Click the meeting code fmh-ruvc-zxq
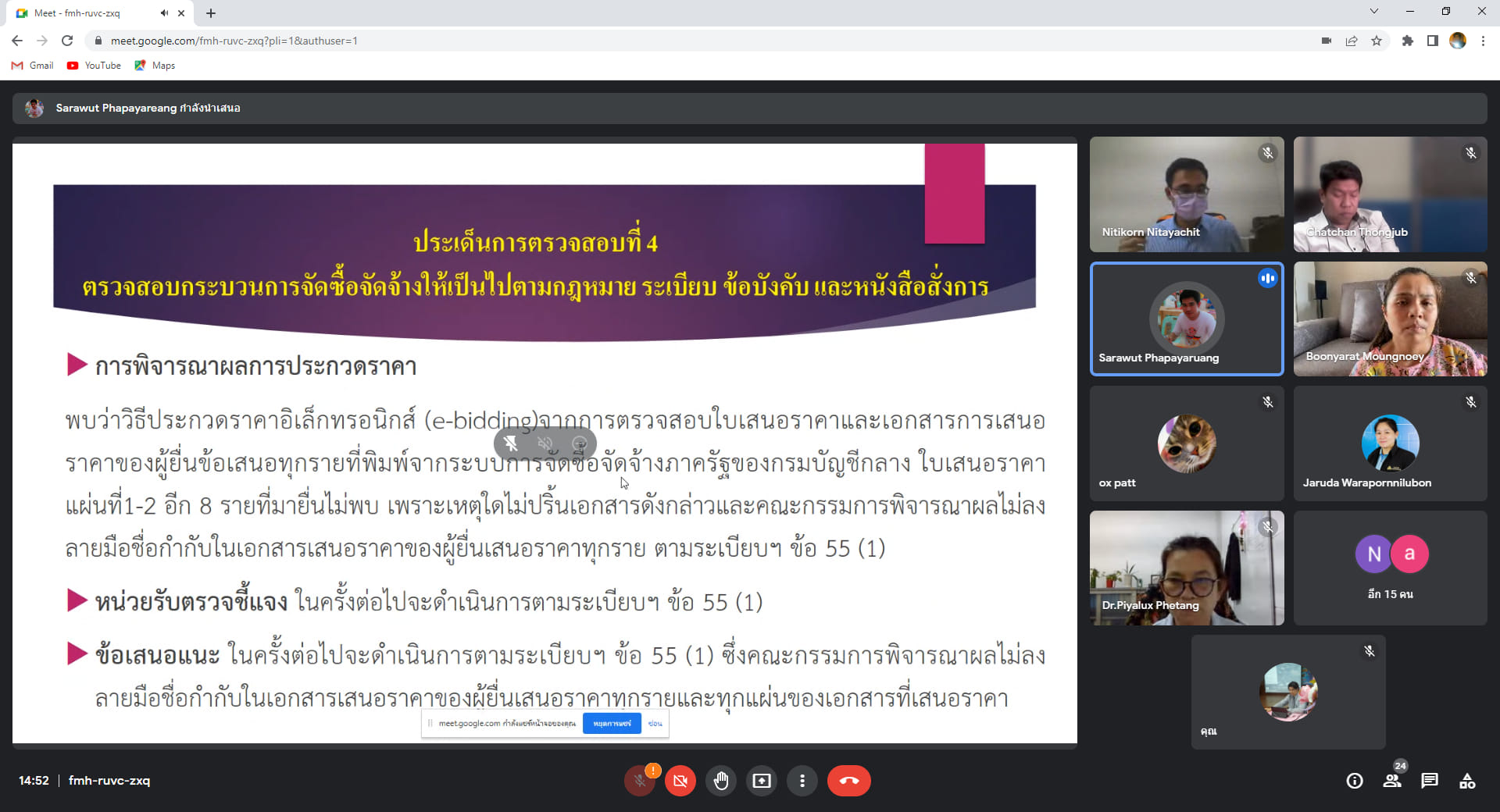This screenshot has height=812, width=1500. pyautogui.click(x=109, y=781)
